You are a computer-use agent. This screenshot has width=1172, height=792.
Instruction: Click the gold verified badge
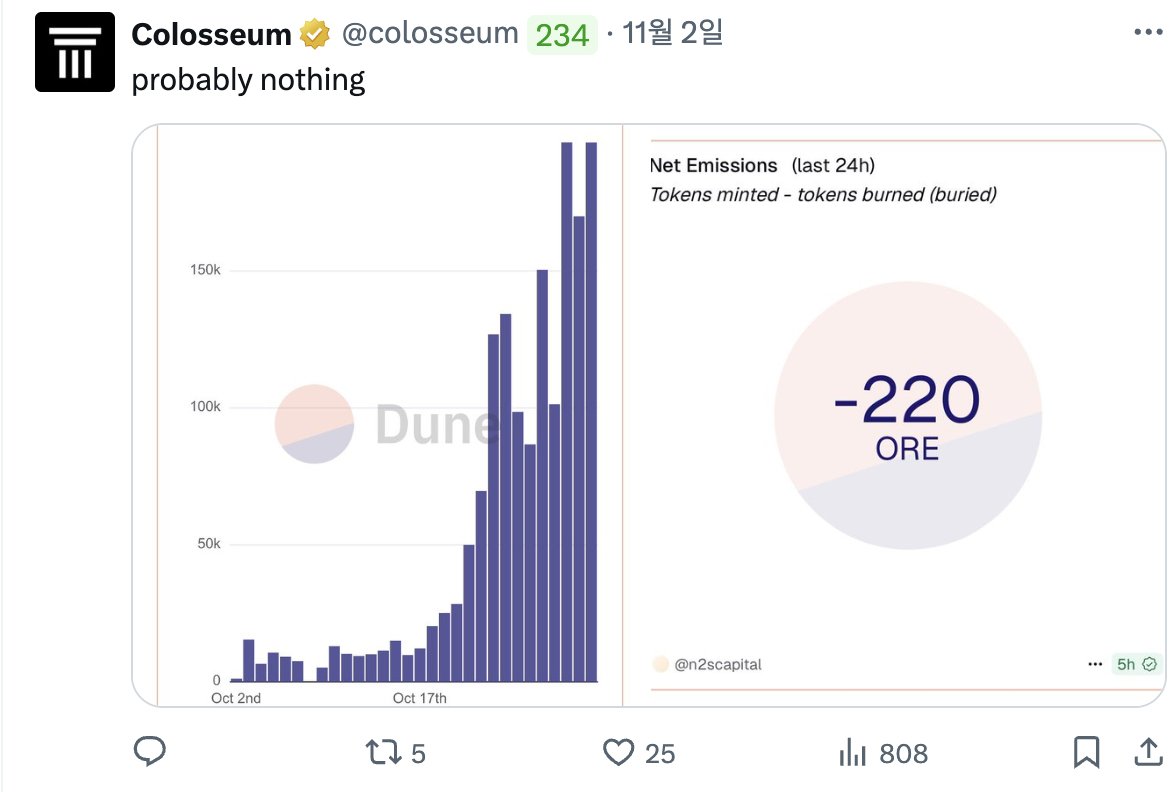315,34
